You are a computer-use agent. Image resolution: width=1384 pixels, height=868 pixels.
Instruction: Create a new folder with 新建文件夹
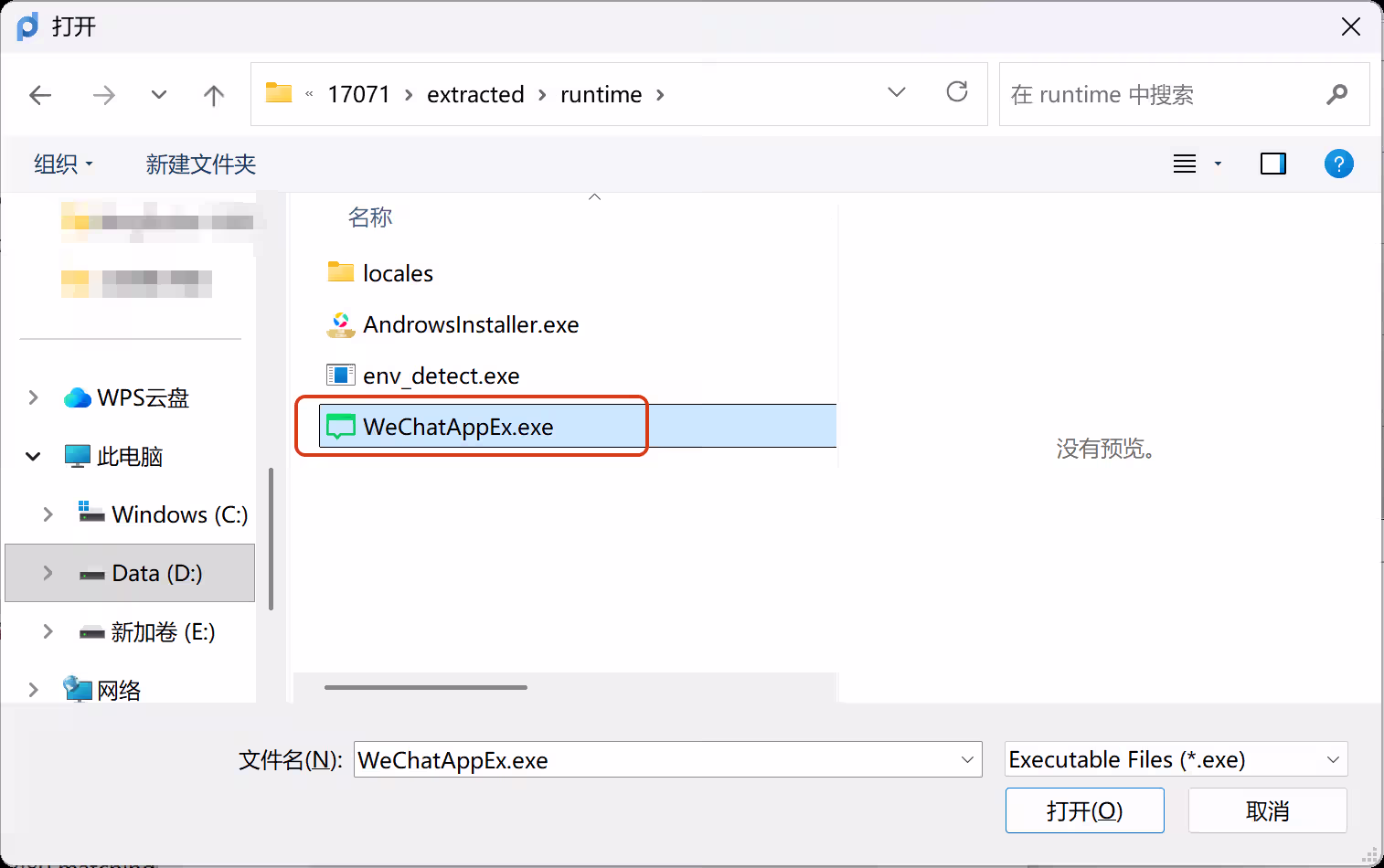click(201, 164)
